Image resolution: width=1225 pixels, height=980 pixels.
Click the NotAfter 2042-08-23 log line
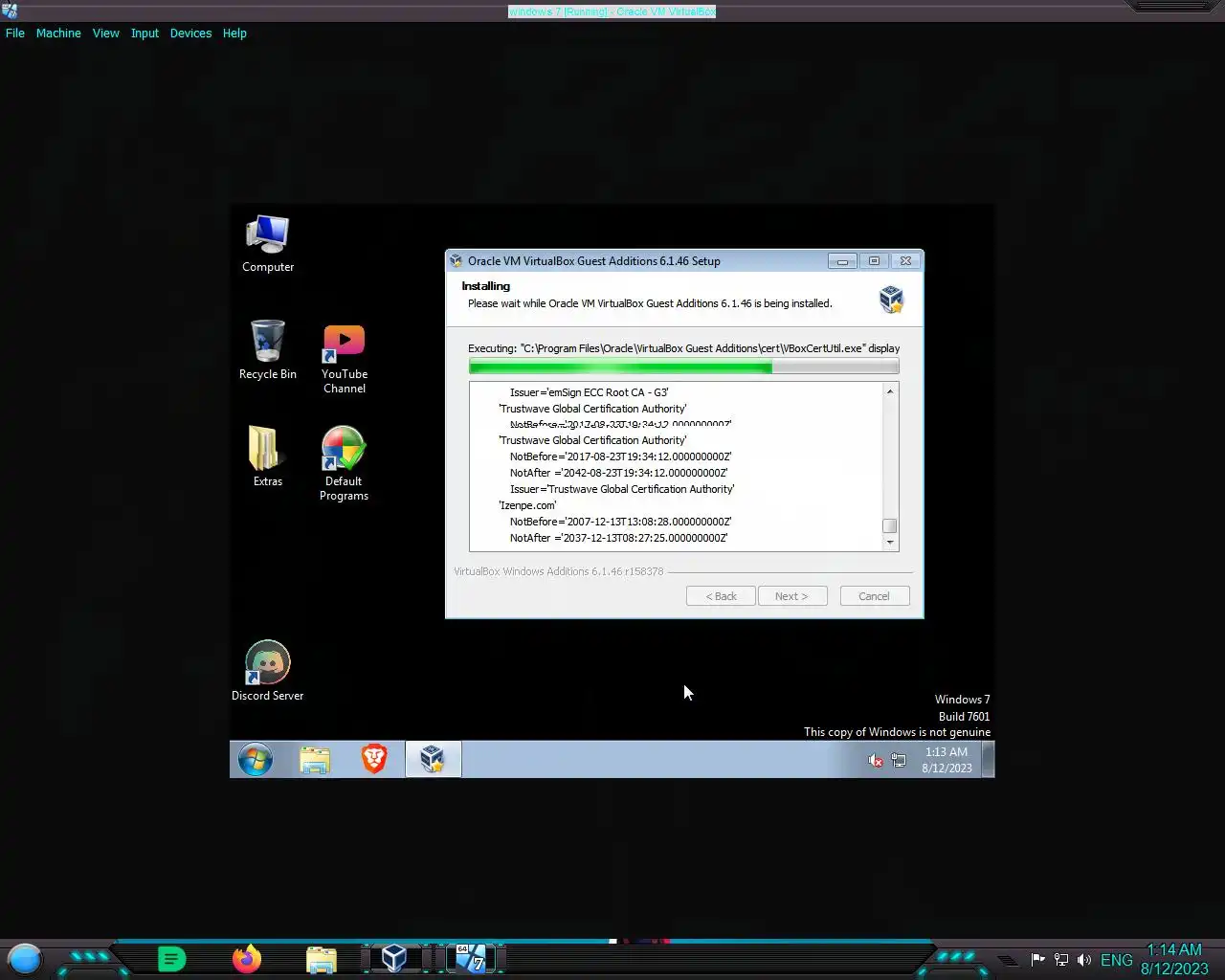tap(619, 473)
